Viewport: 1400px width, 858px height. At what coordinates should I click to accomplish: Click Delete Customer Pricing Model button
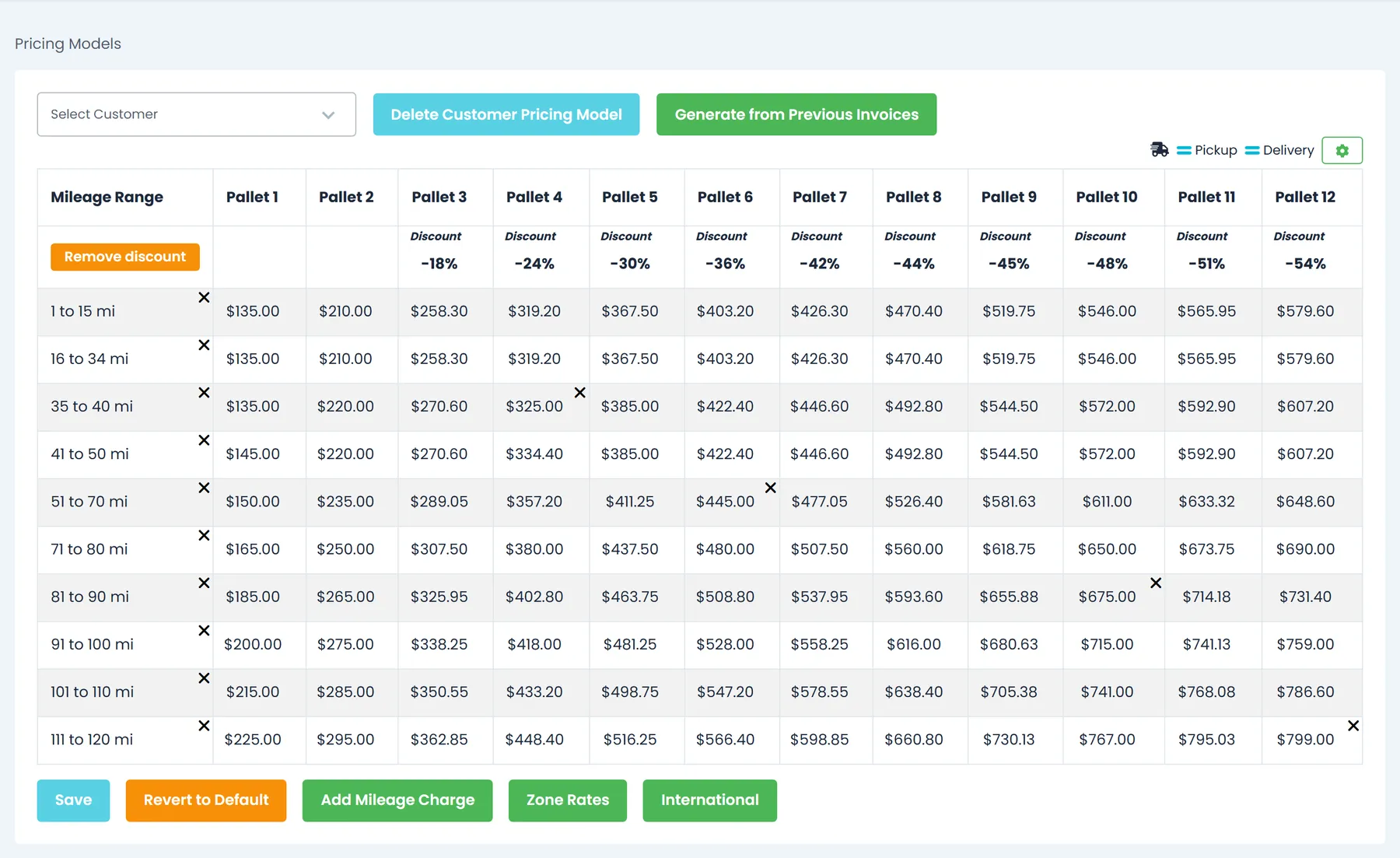click(506, 114)
